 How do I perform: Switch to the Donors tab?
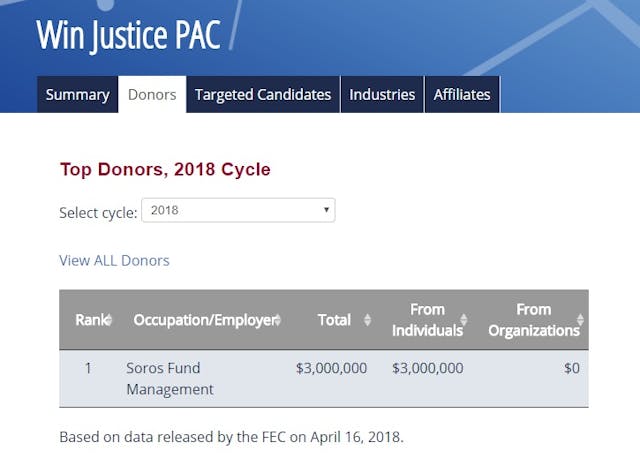(152, 95)
